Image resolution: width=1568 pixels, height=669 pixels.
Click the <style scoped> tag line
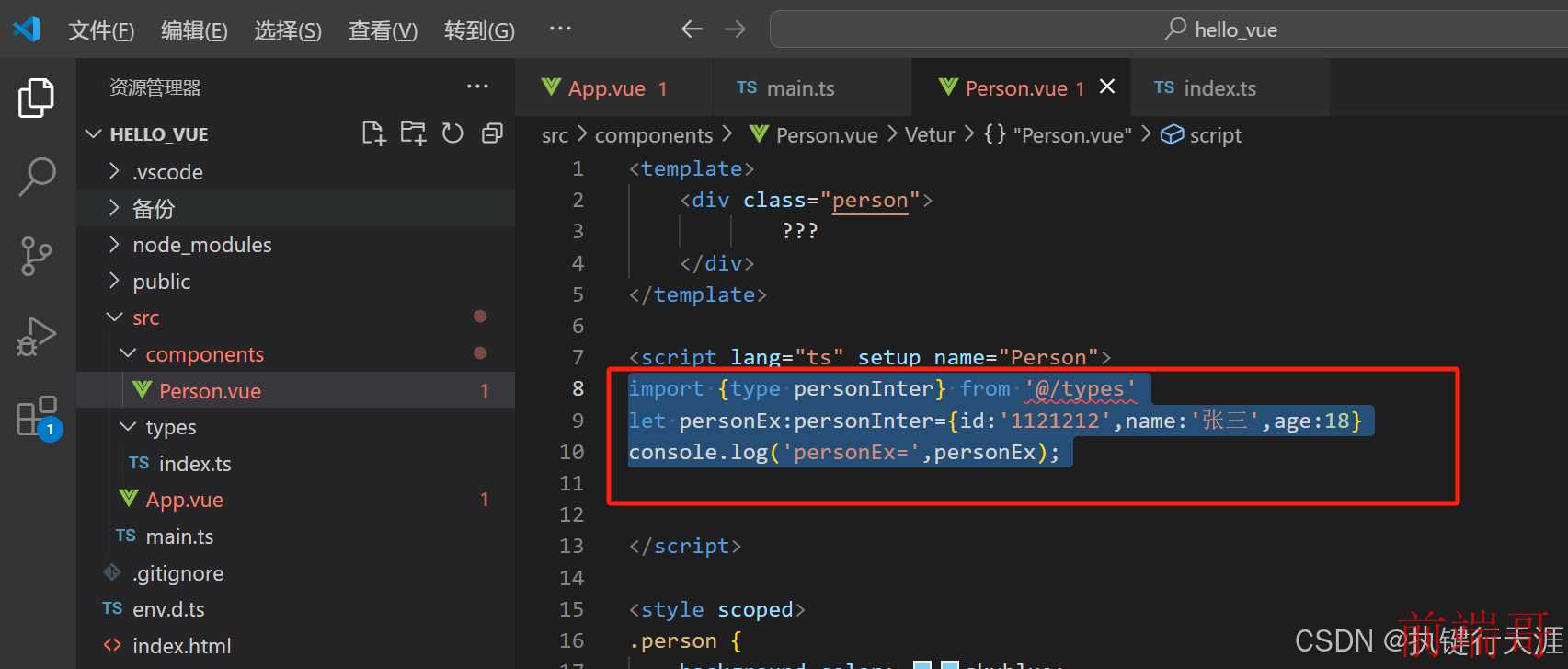click(716, 609)
